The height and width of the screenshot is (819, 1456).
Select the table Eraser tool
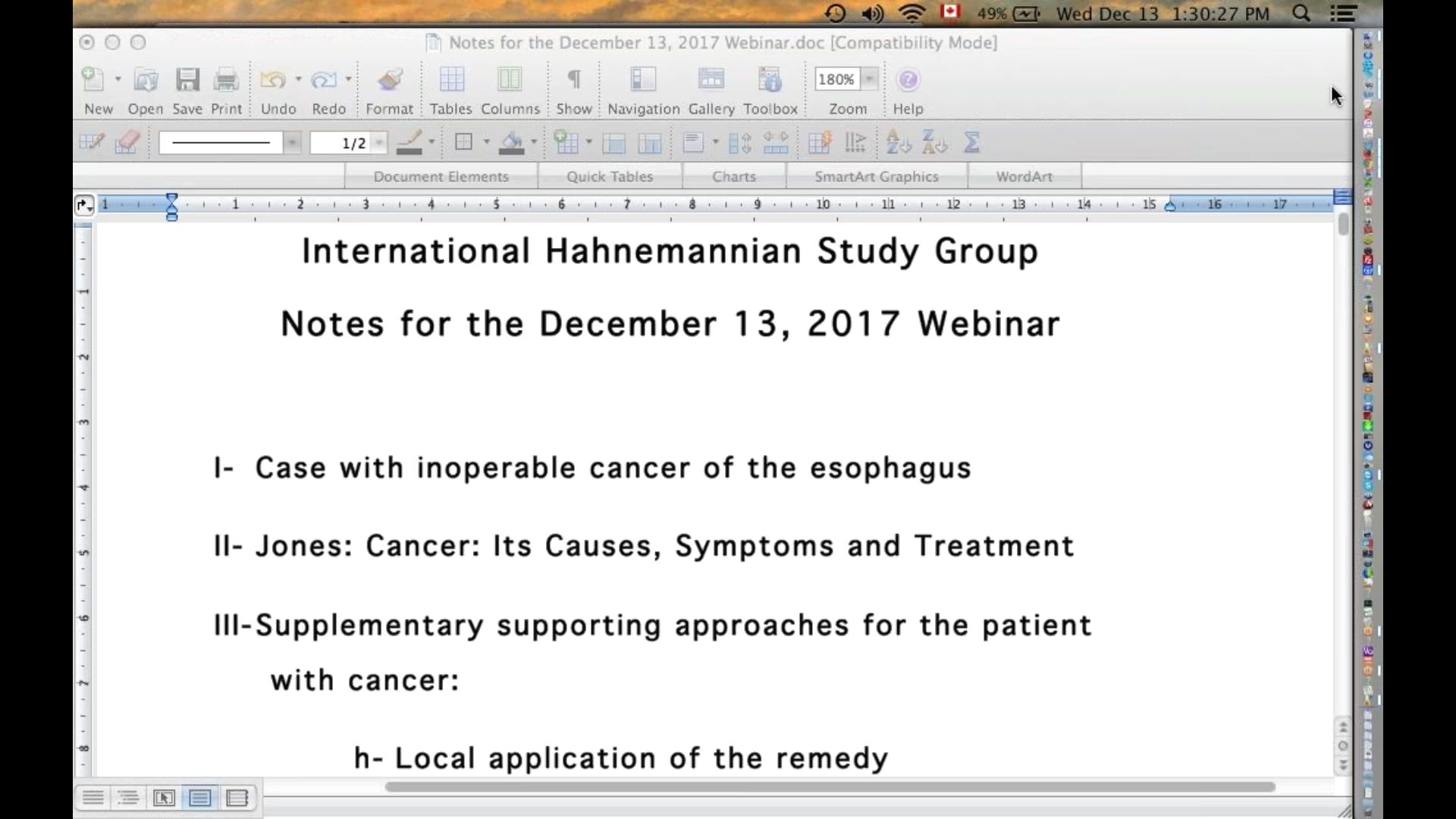coord(126,143)
